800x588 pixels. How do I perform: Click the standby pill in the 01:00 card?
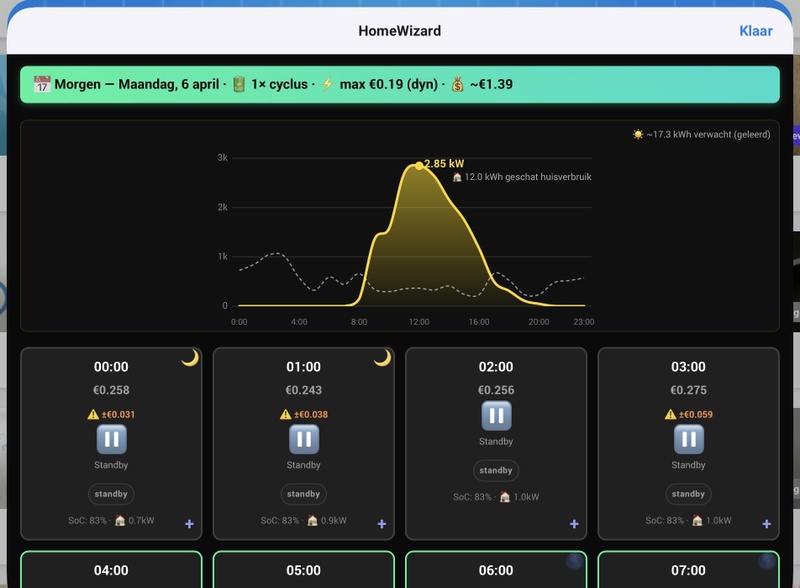[x=304, y=494]
